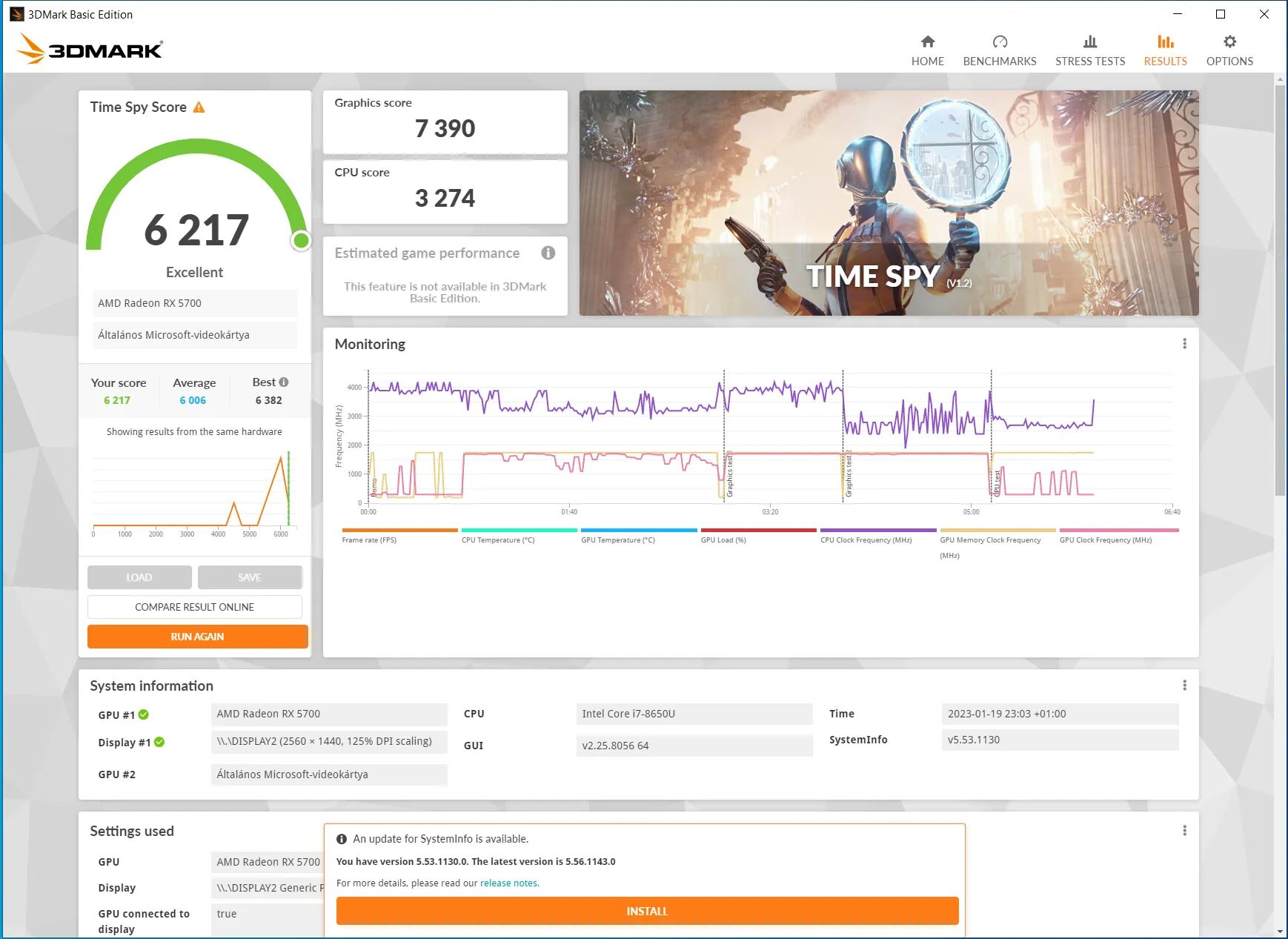This screenshot has height=939, width=1288.
Task: Click the Graphics test 1 marker in chart
Action: pos(729,474)
